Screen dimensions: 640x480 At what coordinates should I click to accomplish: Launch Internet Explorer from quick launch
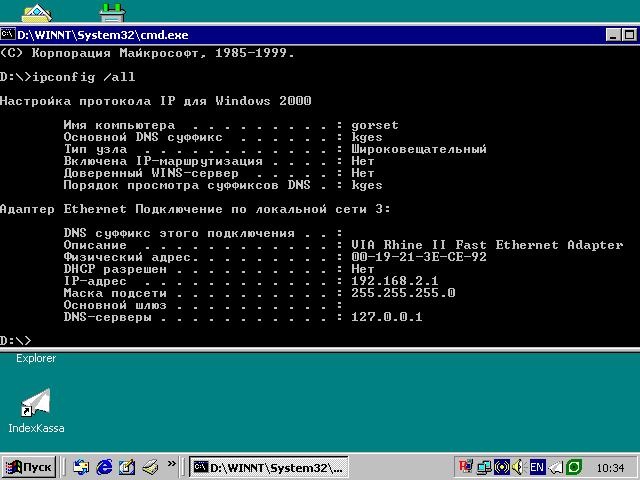point(104,467)
